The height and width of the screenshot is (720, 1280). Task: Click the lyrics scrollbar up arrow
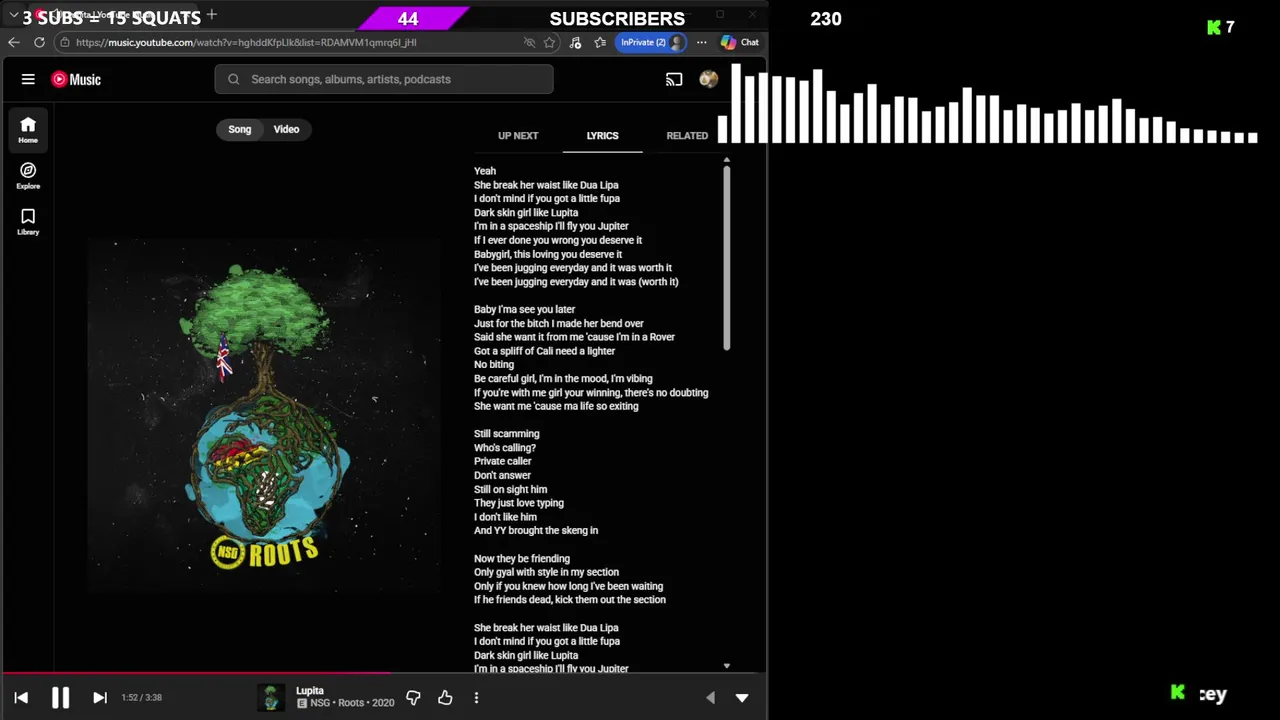click(x=727, y=160)
